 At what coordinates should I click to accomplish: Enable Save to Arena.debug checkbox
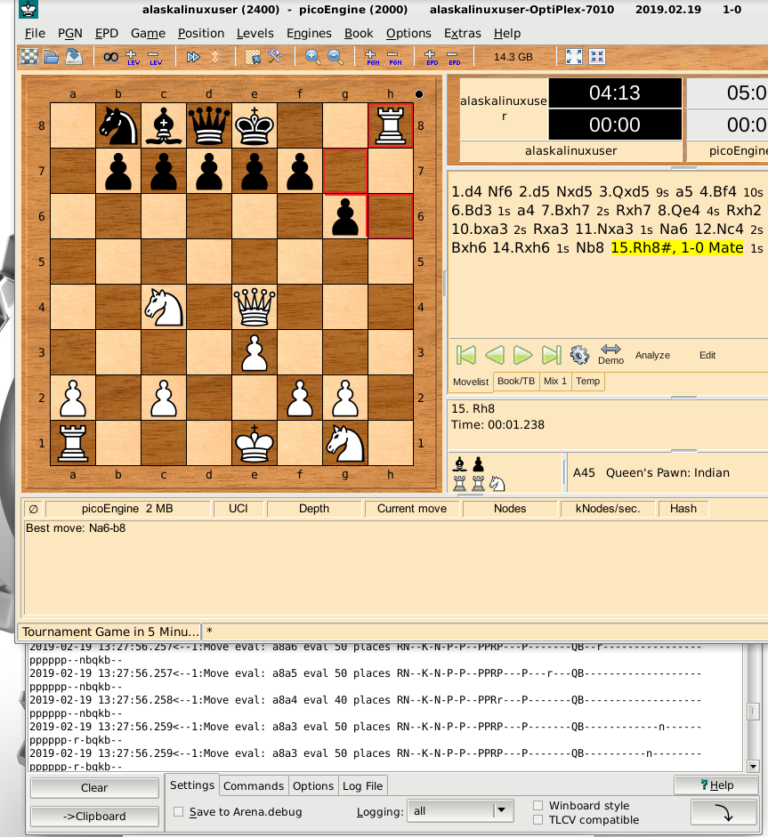tap(178, 812)
